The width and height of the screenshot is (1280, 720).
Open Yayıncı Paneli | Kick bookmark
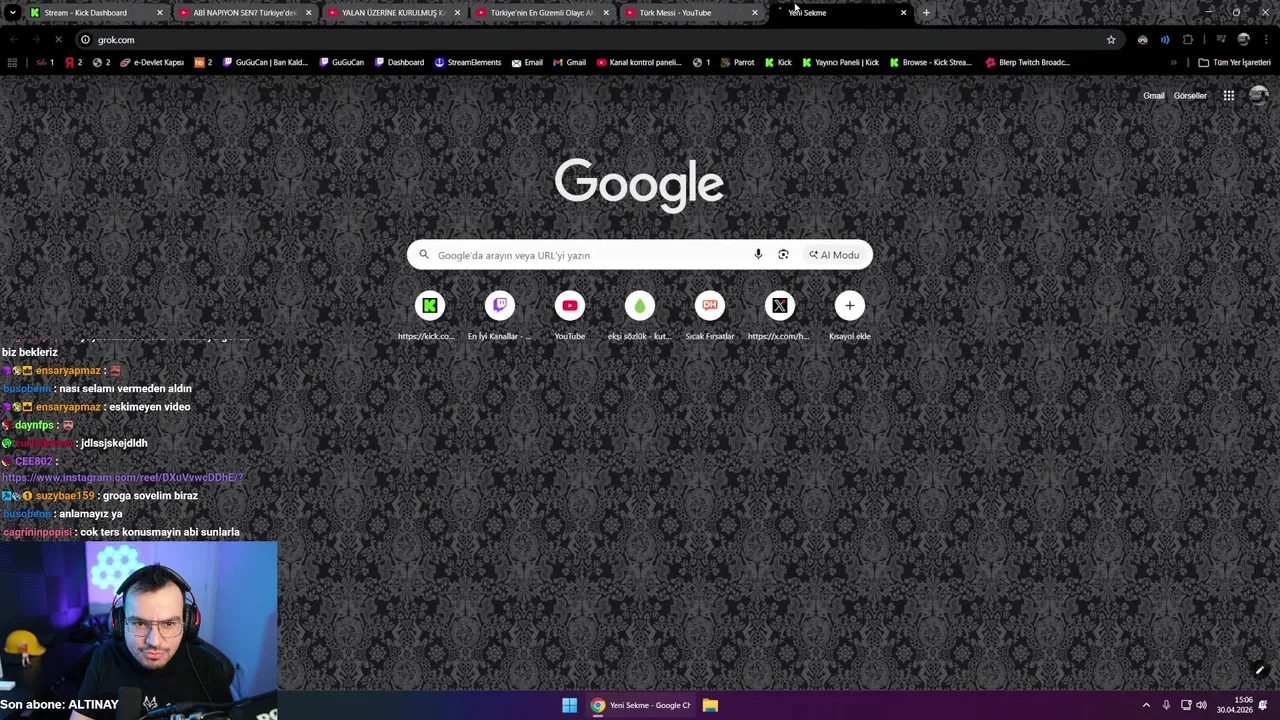840,62
